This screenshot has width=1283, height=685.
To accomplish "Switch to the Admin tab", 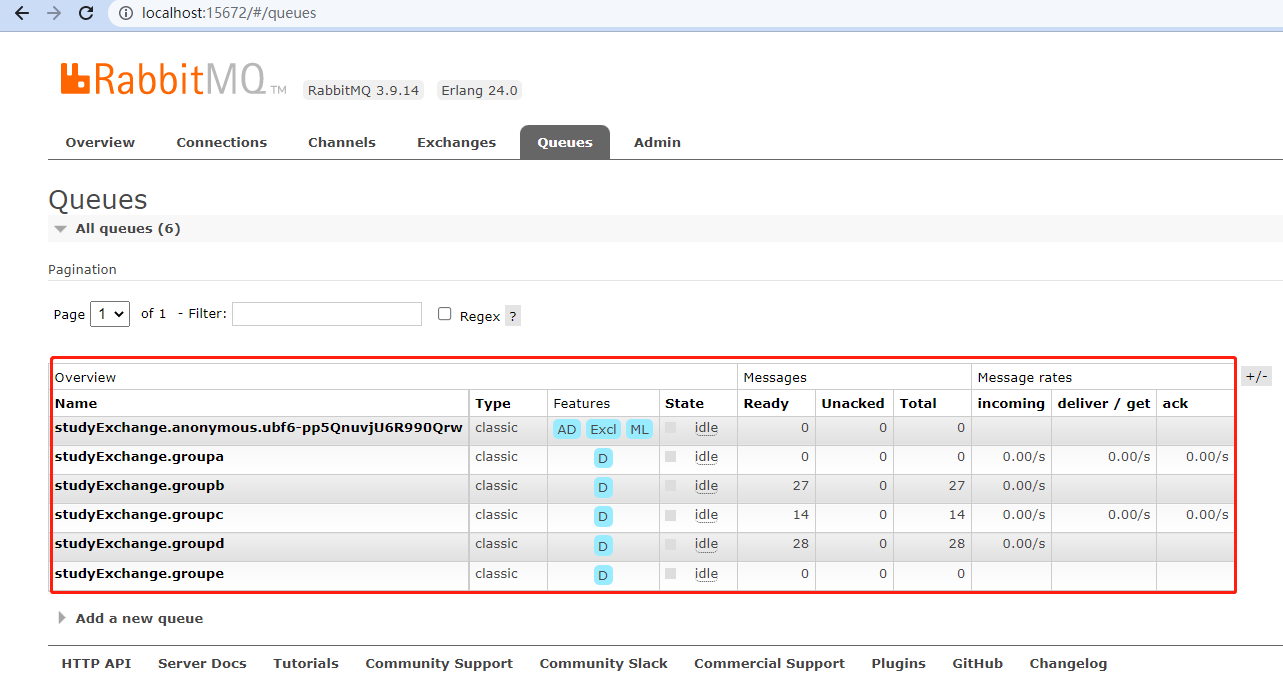I will [657, 142].
